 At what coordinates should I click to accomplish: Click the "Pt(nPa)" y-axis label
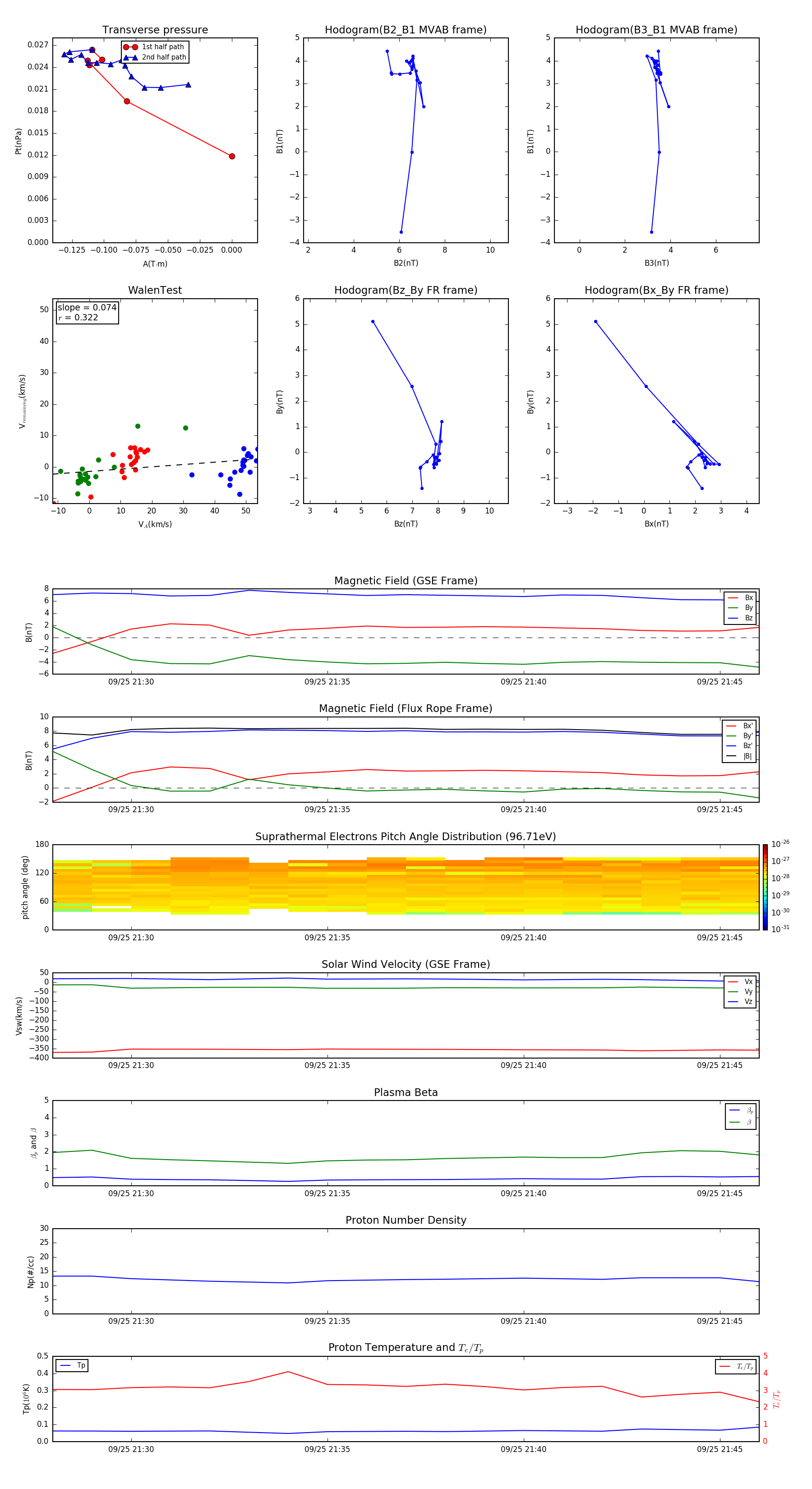tap(18, 141)
